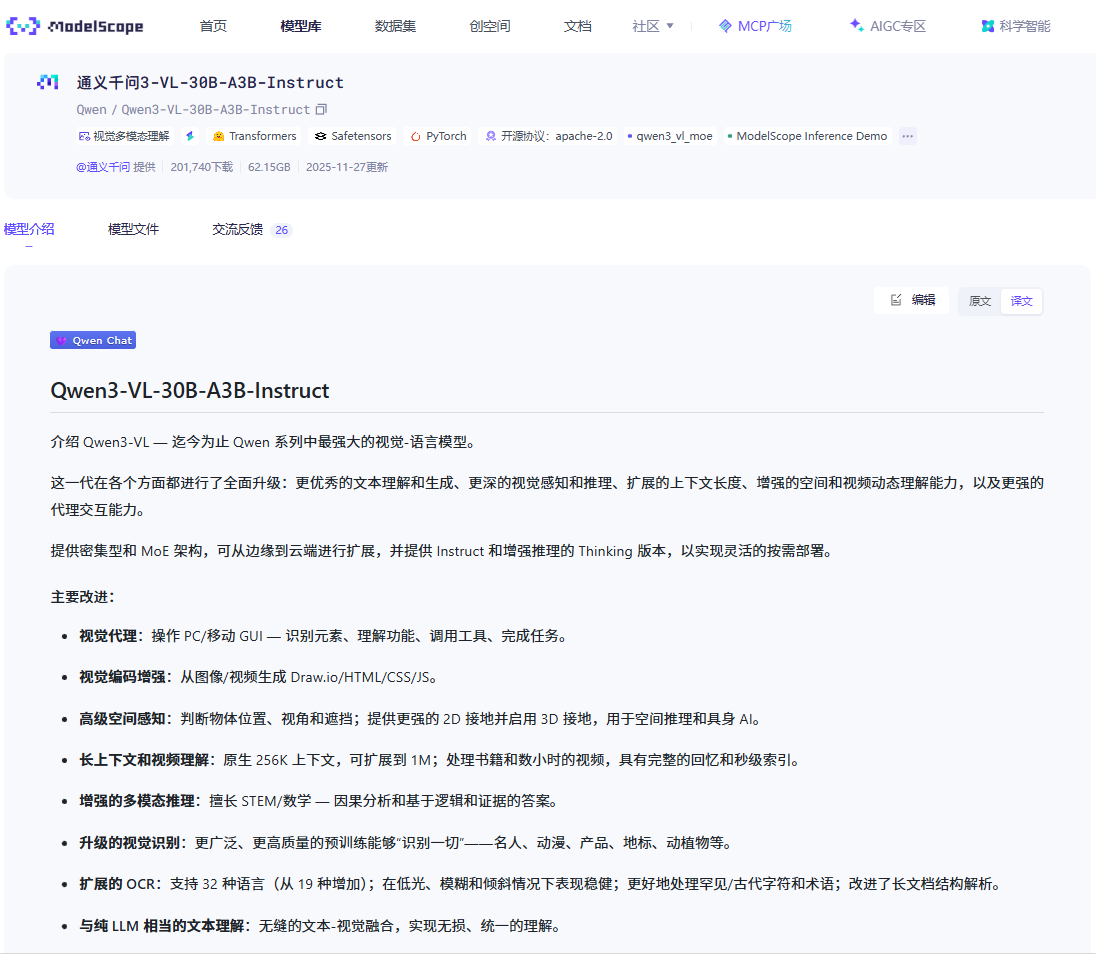The width and height of the screenshot is (1096, 954).
Task: Click the 科学智能 icon
Action: [x=988, y=27]
